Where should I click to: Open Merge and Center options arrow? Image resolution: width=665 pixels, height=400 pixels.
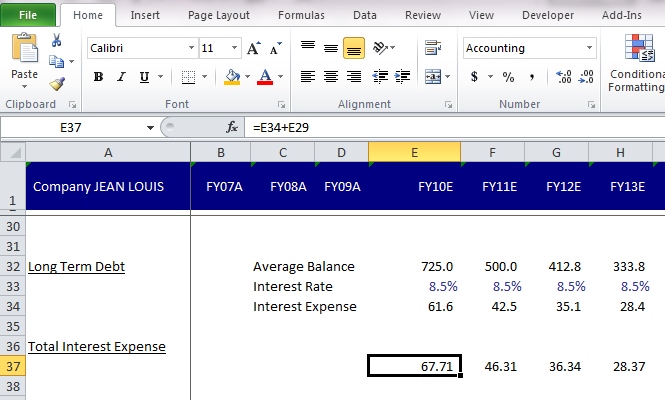(x=447, y=77)
